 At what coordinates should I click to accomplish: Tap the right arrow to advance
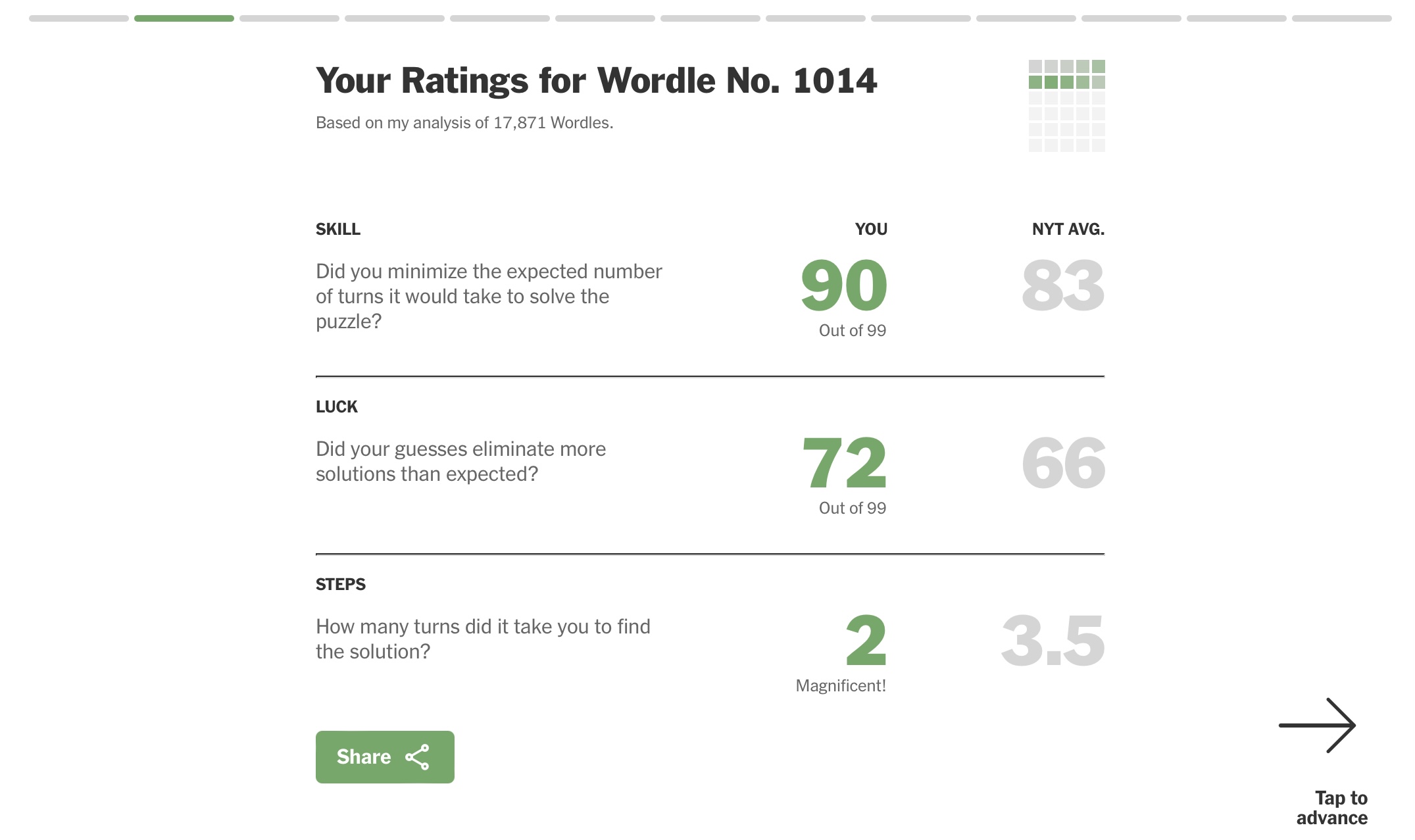coord(1317,725)
